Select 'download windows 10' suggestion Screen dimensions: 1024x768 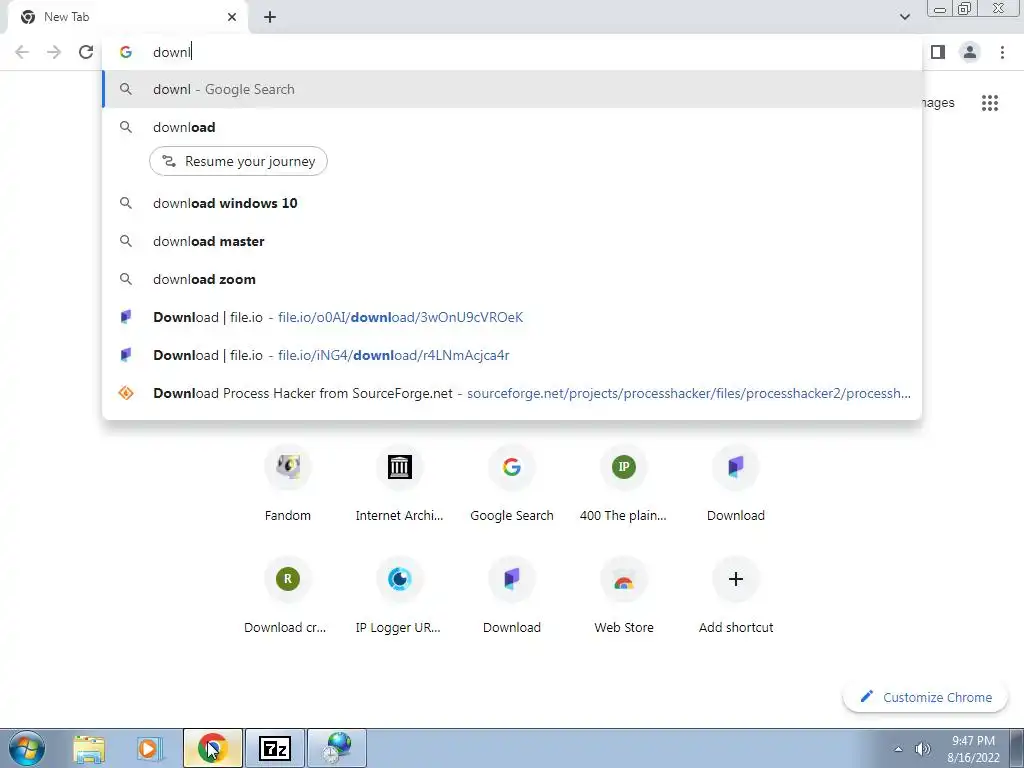(x=512, y=203)
